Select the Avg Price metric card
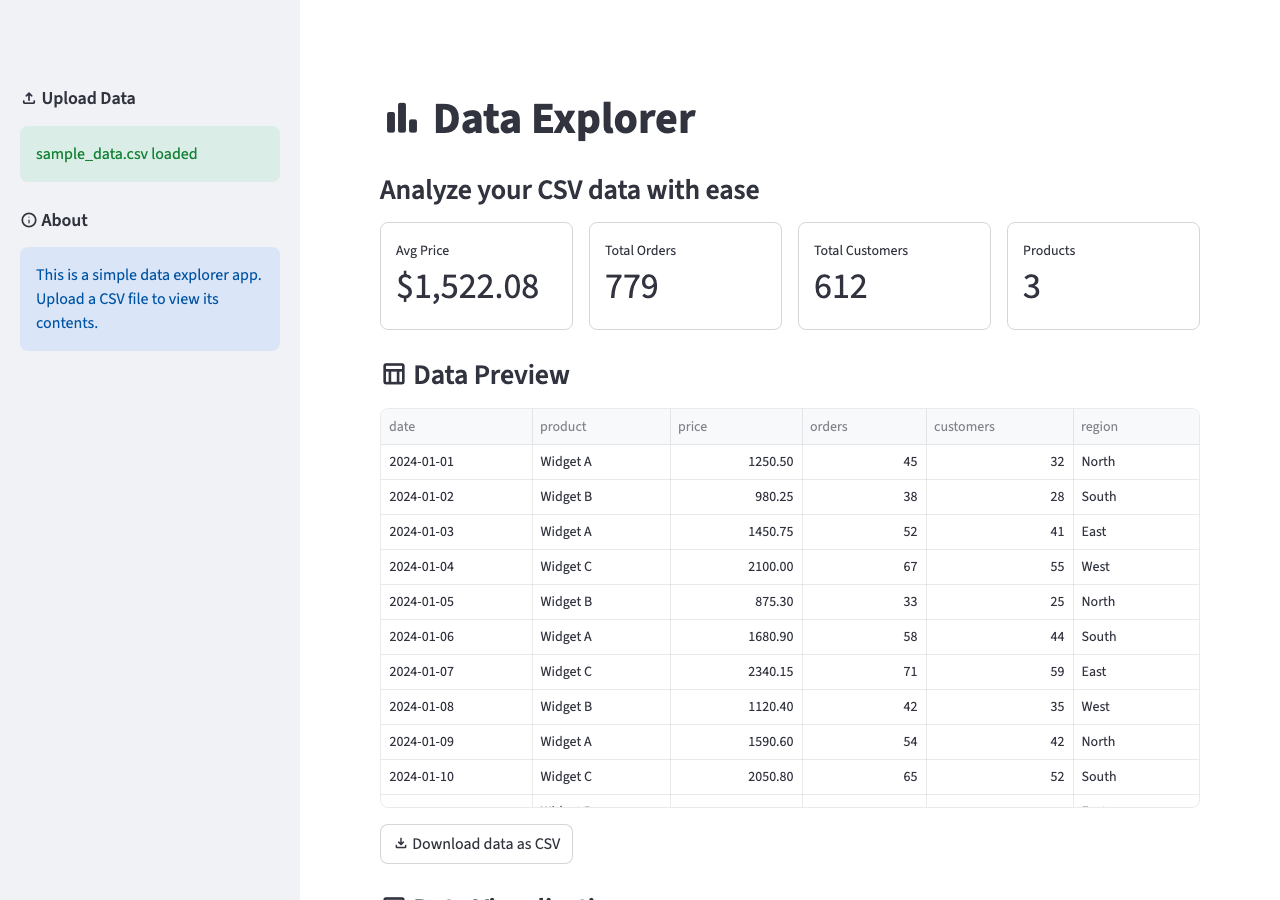 click(476, 276)
